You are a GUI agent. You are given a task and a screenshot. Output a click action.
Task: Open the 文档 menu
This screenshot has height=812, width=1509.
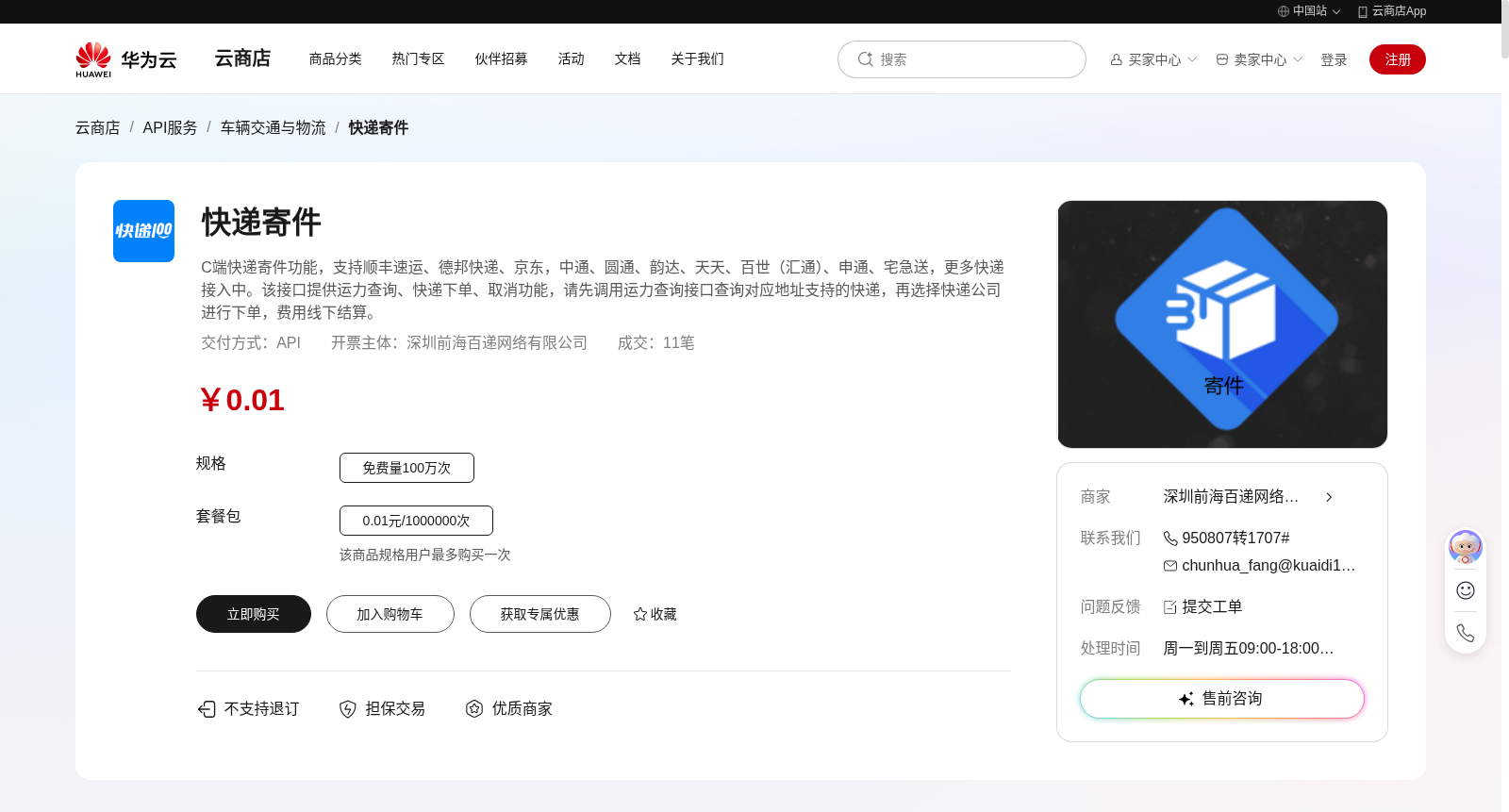click(628, 58)
